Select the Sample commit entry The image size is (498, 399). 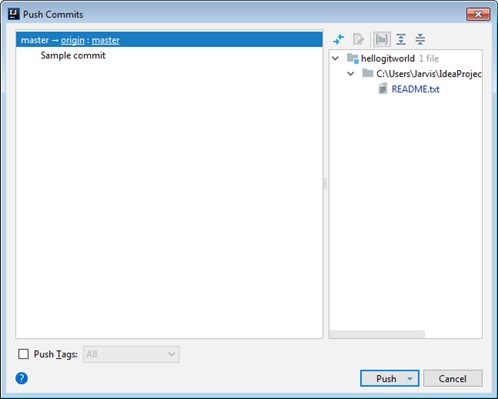73,55
